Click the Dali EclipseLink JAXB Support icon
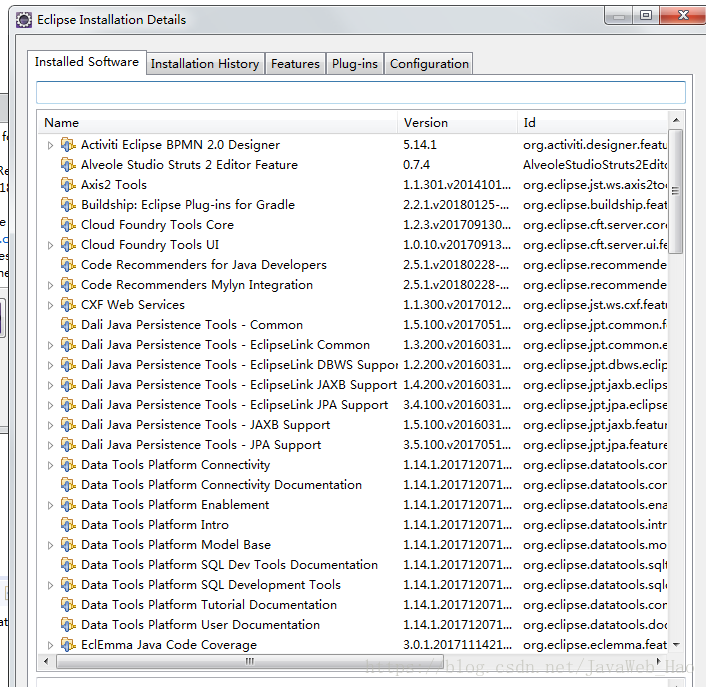 click(68, 385)
